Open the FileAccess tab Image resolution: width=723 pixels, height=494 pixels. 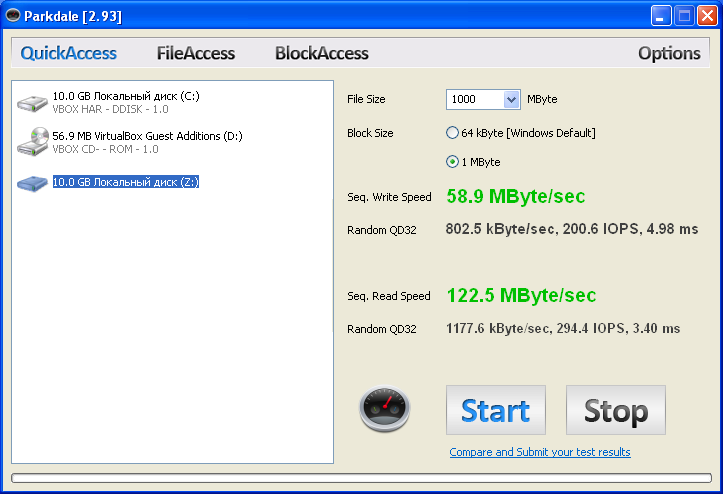(196, 53)
